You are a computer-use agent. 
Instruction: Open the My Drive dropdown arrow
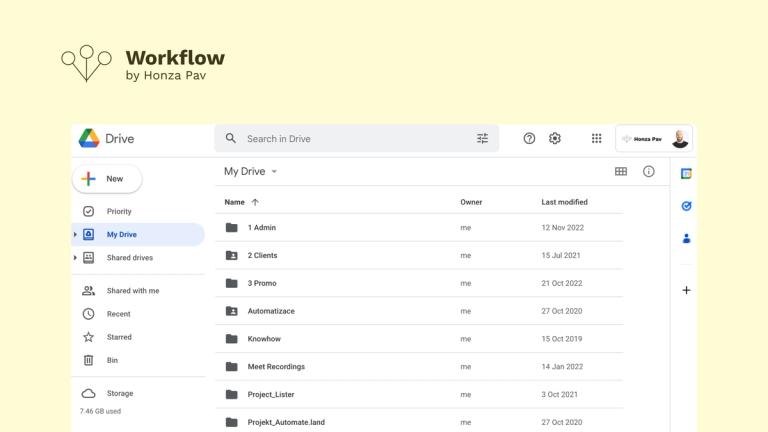pyautogui.click(x=274, y=171)
